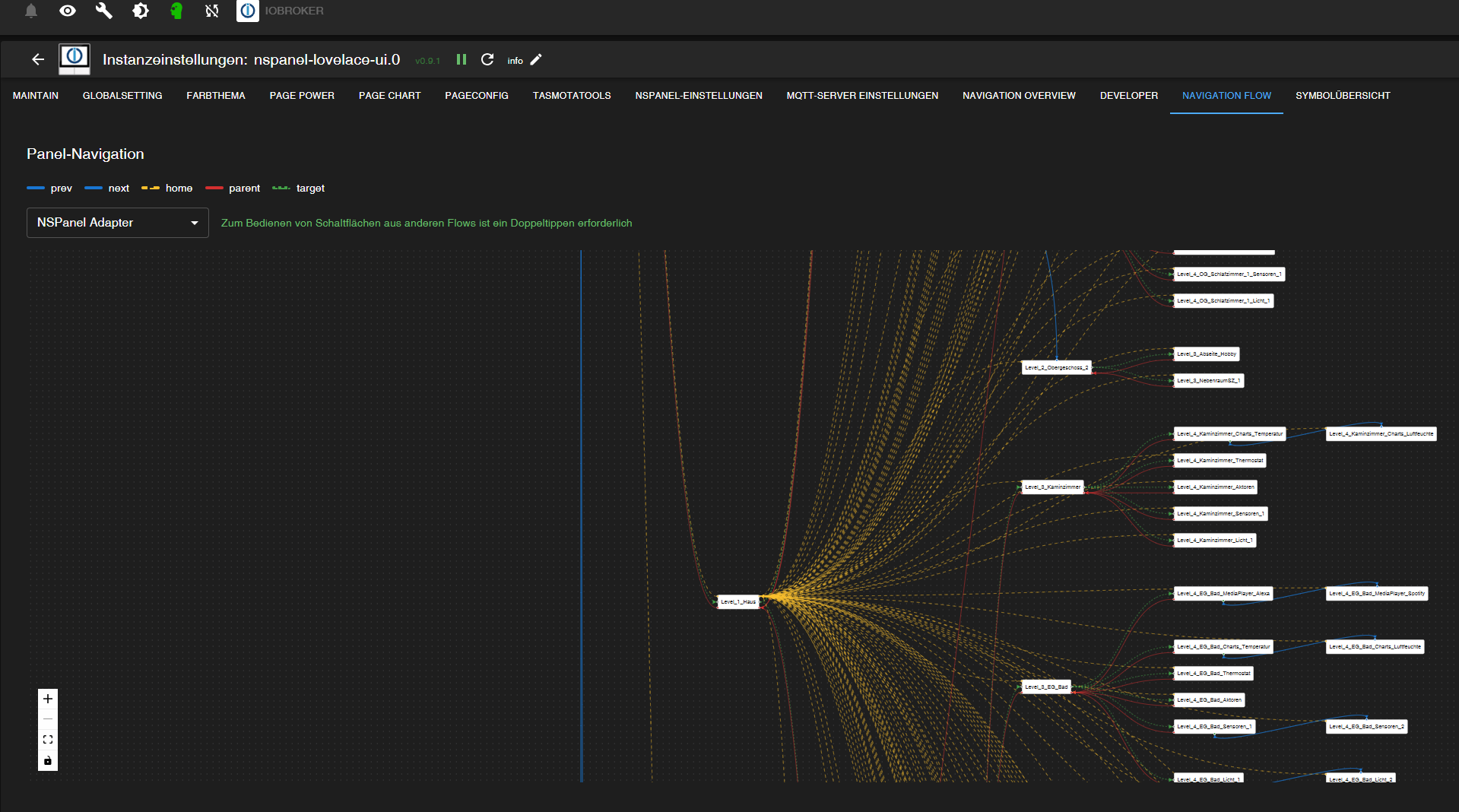Go back using the back arrow
The height and width of the screenshot is (812, 1459).
point(38,59)
